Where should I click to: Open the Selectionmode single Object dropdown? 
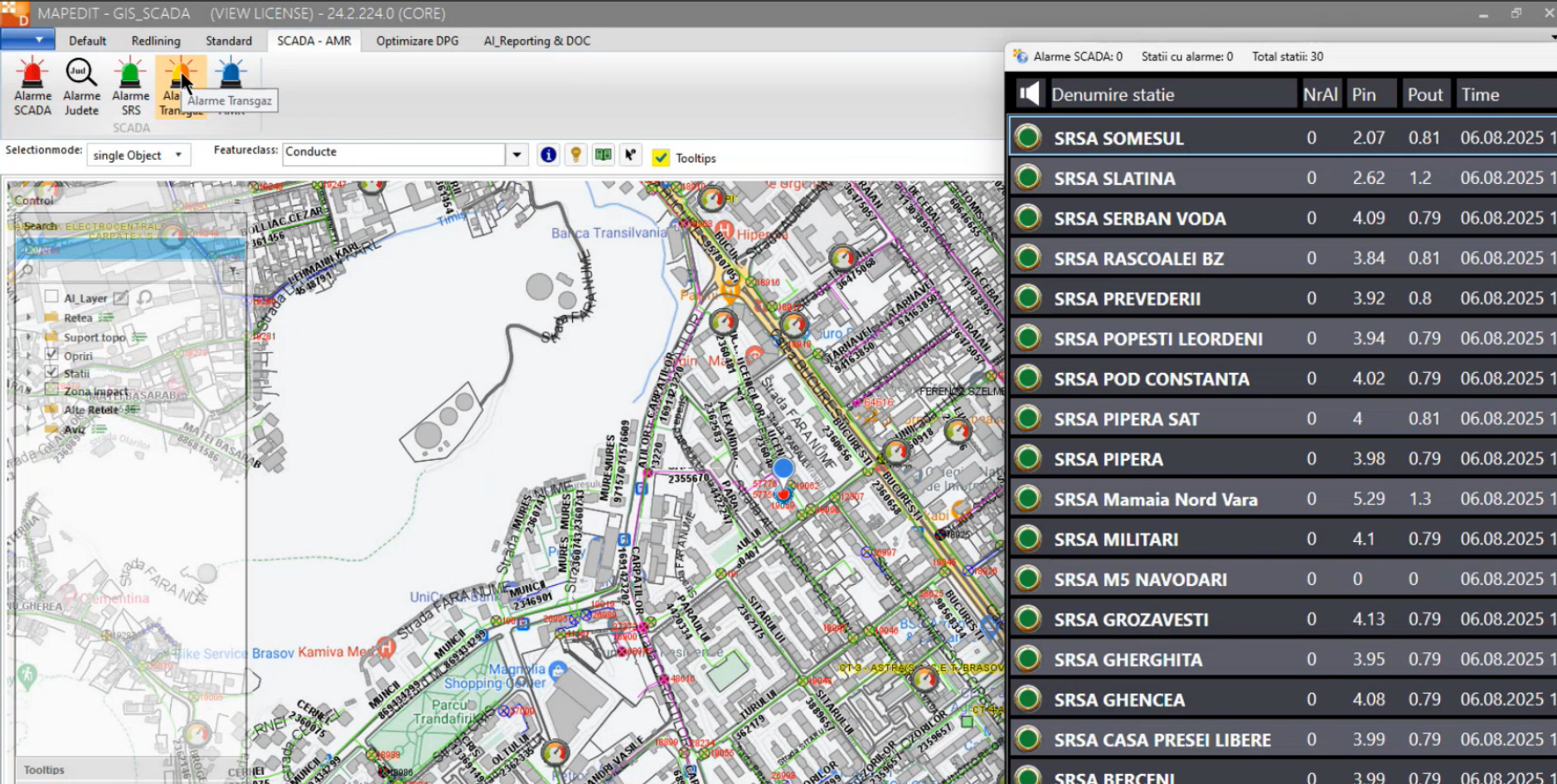[138, 155]
